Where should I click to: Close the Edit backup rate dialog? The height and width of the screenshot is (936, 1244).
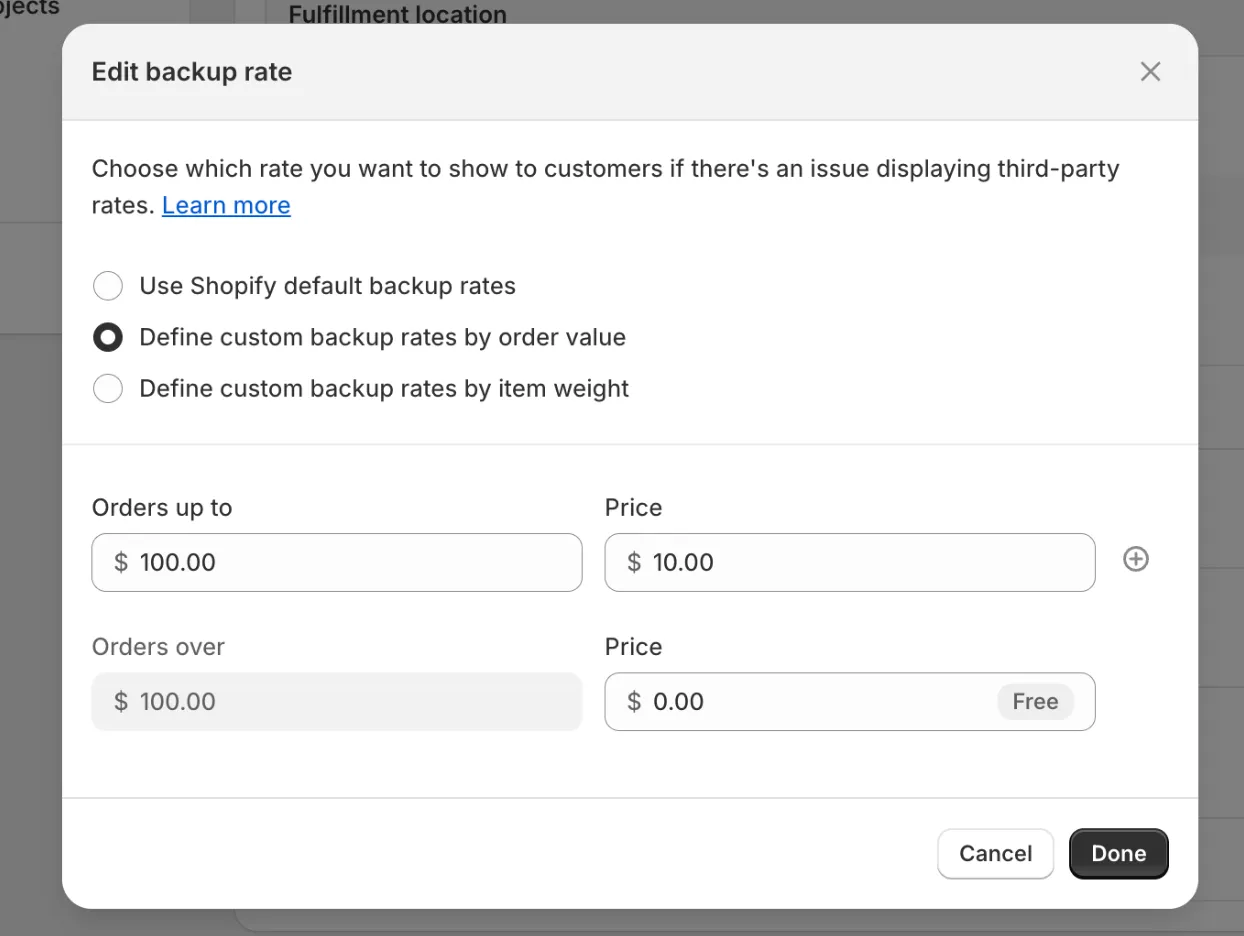1150,72
